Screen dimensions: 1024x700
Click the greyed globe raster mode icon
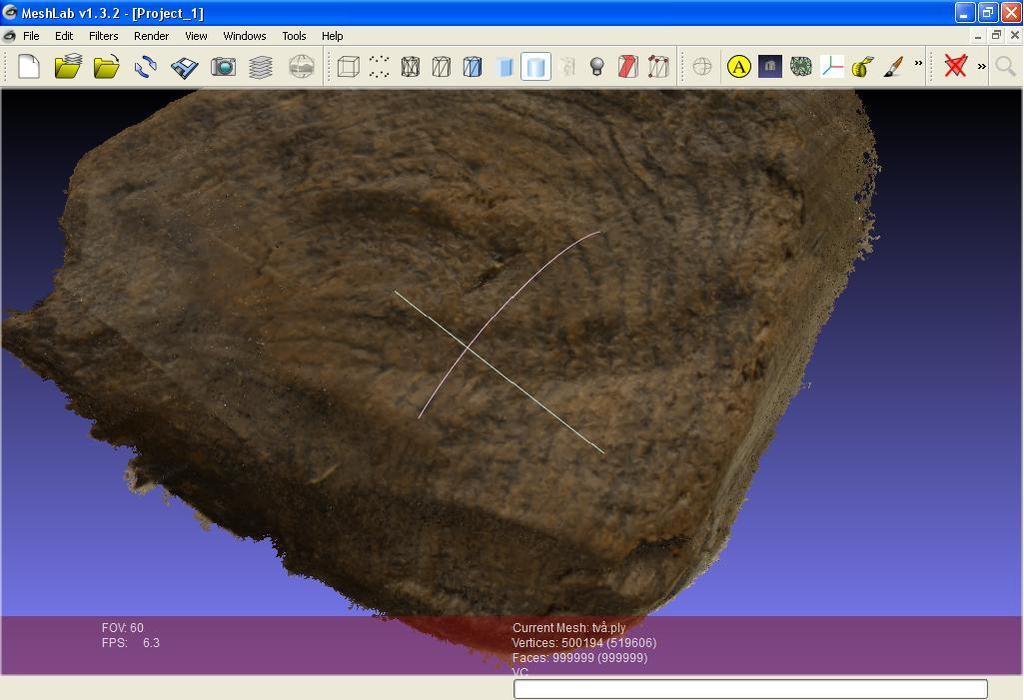[x=301, y=67]
